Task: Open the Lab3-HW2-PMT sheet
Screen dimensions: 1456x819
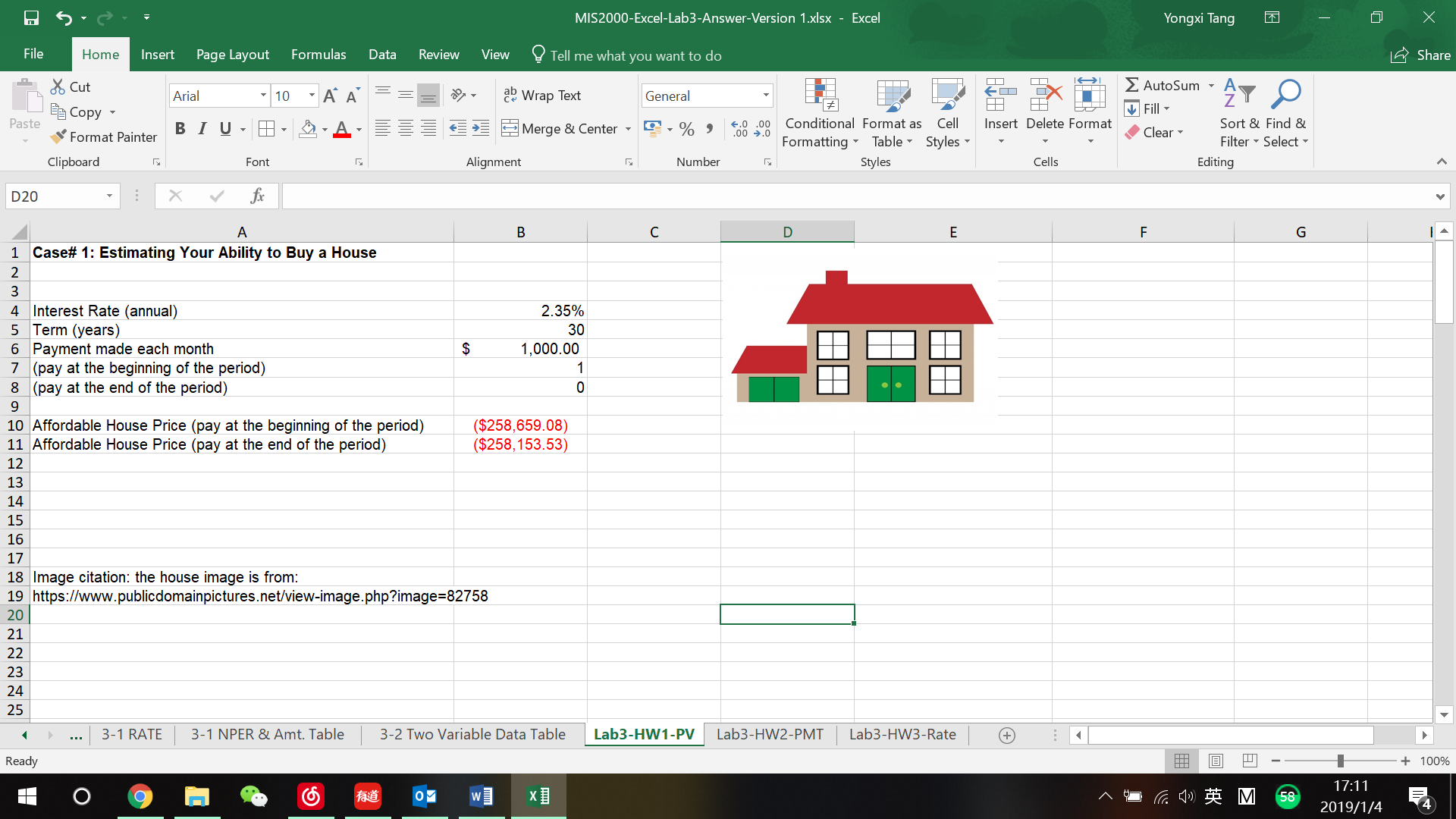Action: pos(770,734)
